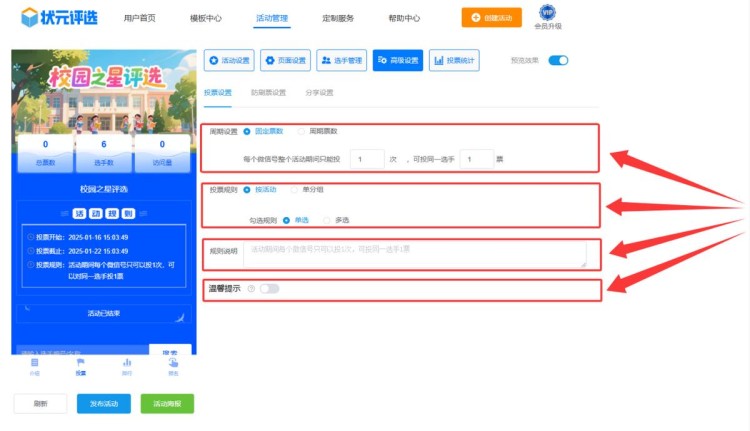
Task: Tap the 排行 ranking icon in preview
Action: click(x=127, y=365)
